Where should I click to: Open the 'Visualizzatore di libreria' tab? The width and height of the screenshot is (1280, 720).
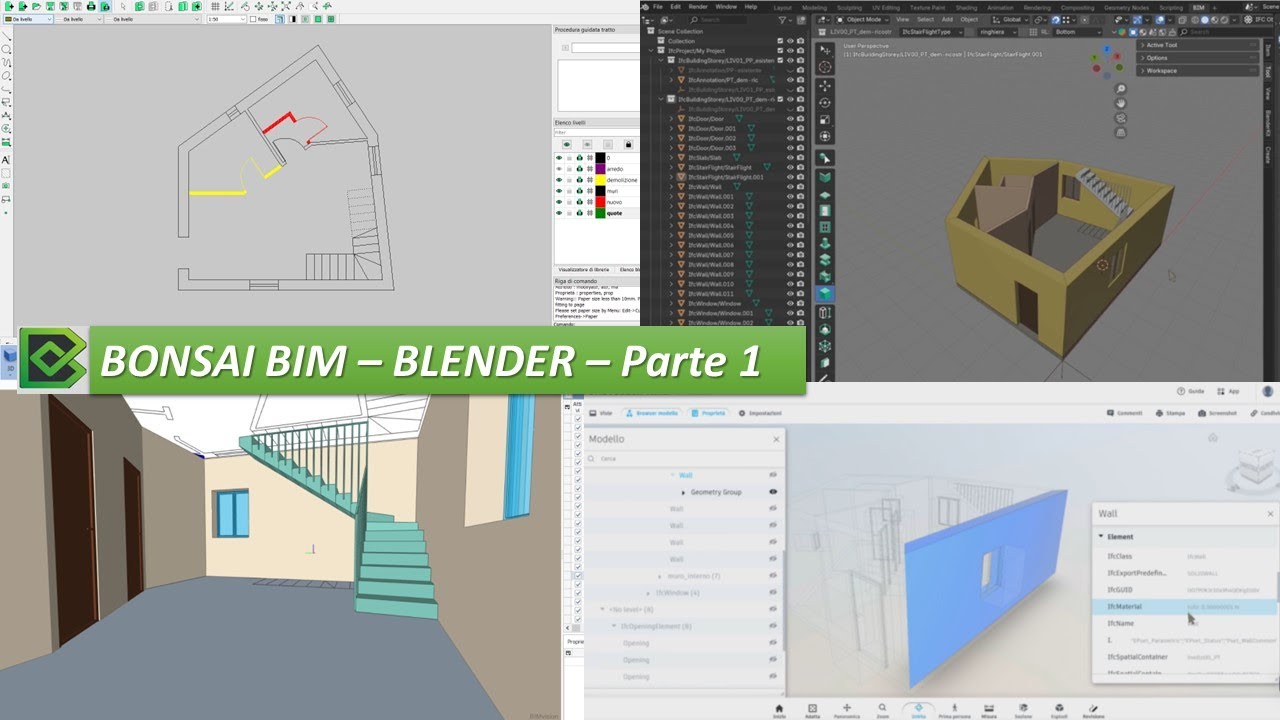[585, 270]
